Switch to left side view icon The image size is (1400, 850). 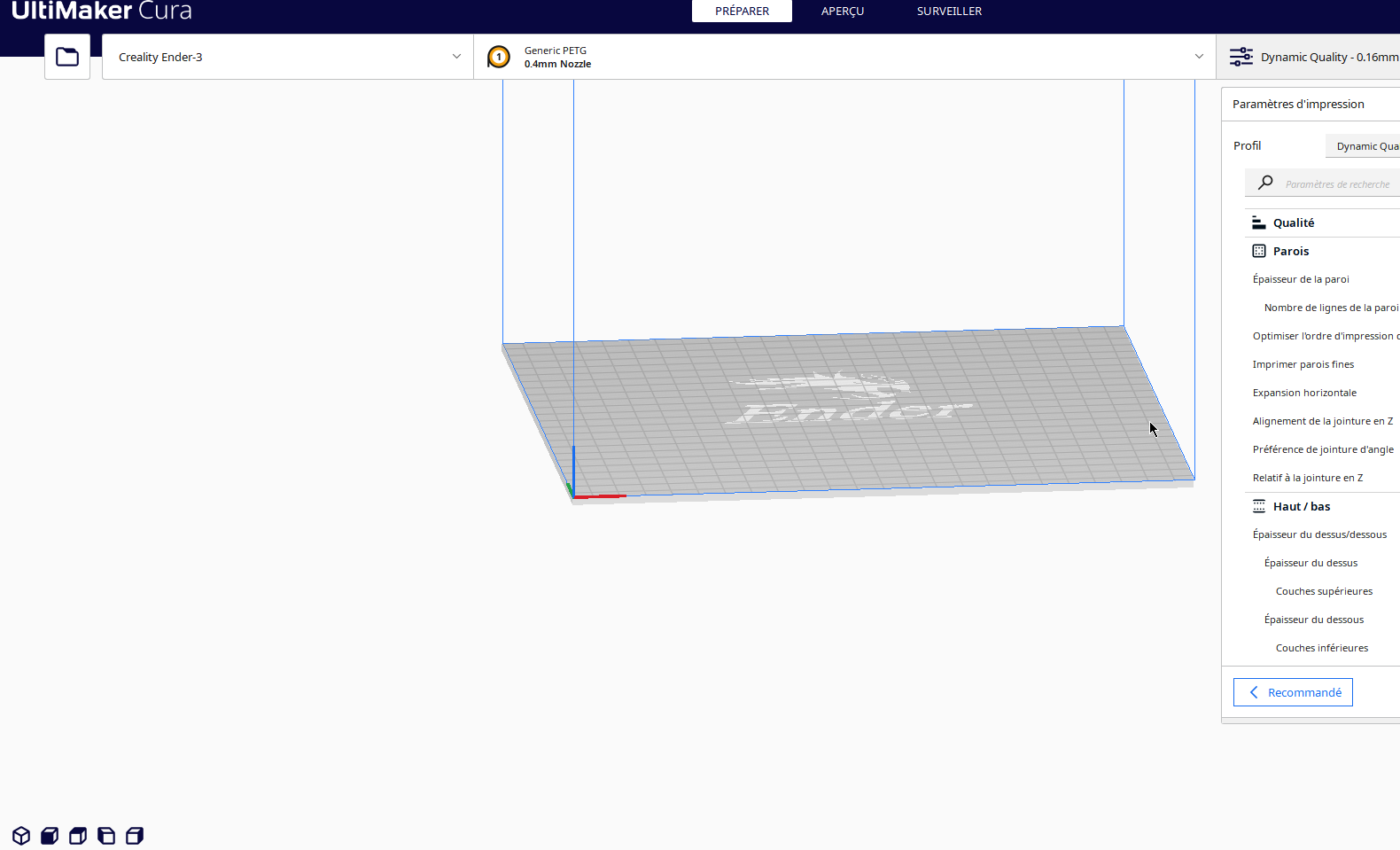106,836
